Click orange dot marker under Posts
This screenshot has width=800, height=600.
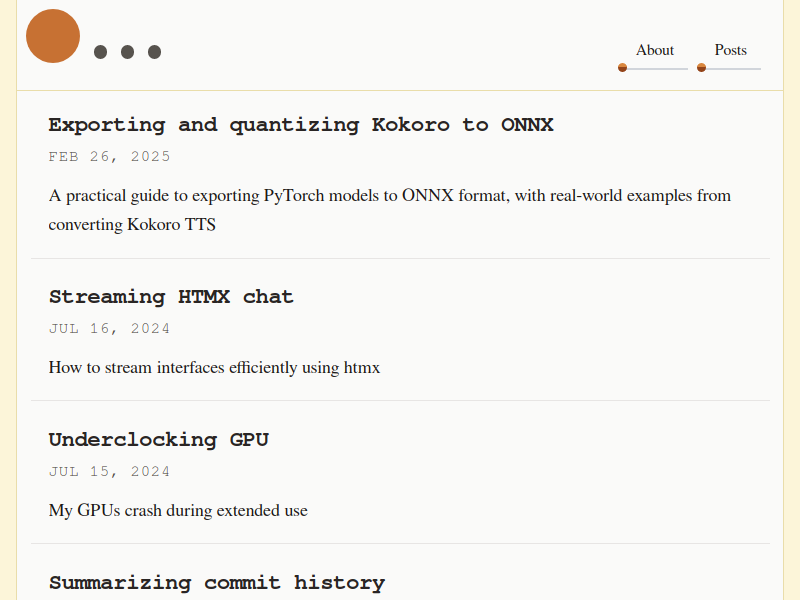[x=702, y=68]
